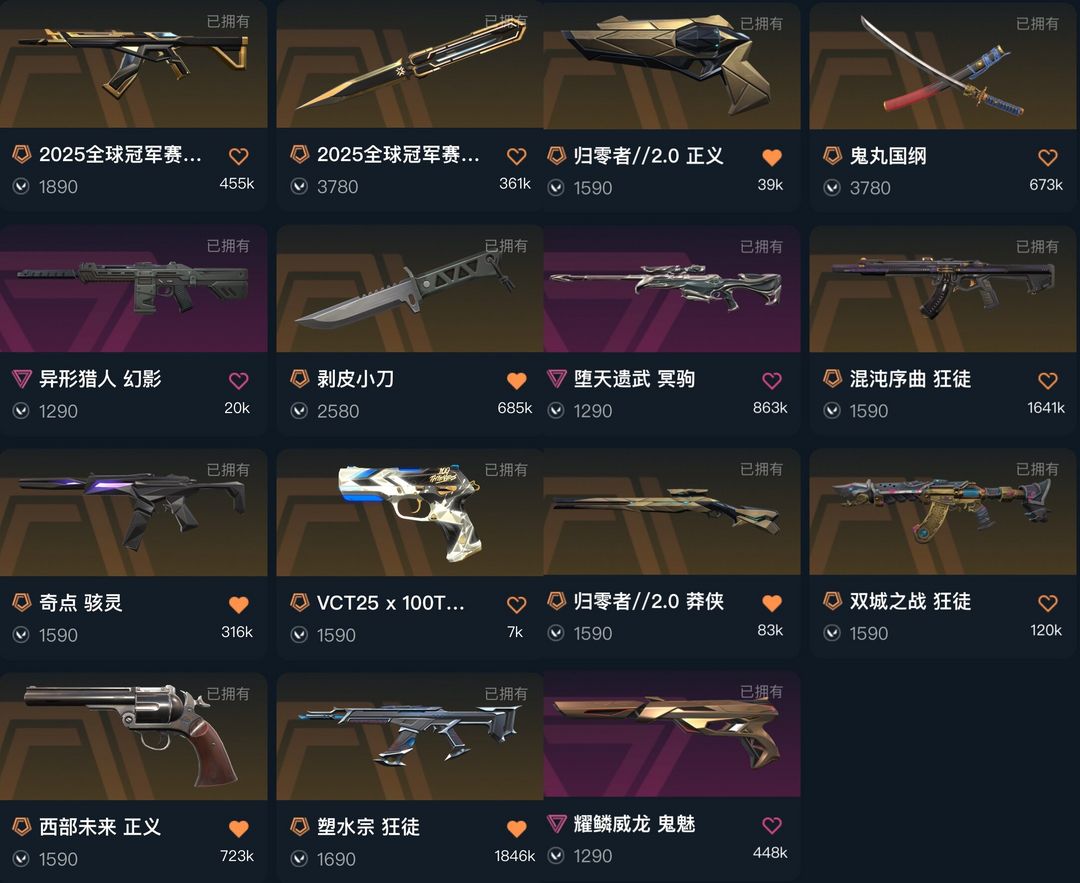This screenshot has width=1080, height=883.
Task: Click the heart icon for 双城之战 狂徒
Action: click(1048, 603)
